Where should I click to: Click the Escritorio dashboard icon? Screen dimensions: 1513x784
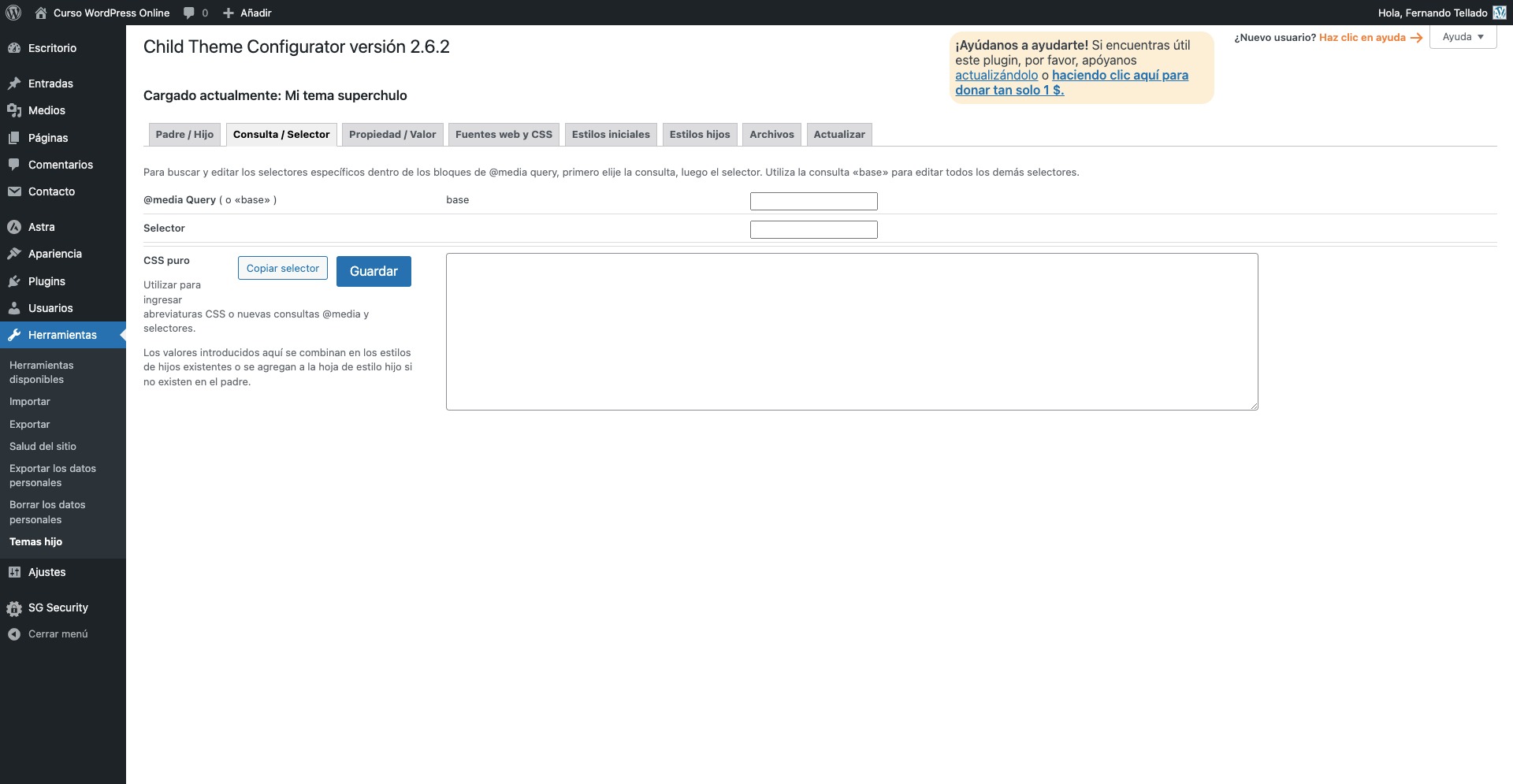click(x=14, y=48)
